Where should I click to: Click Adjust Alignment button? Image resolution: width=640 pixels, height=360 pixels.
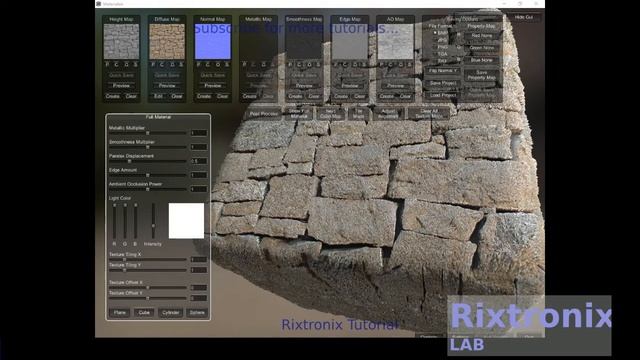click(388, 114)
